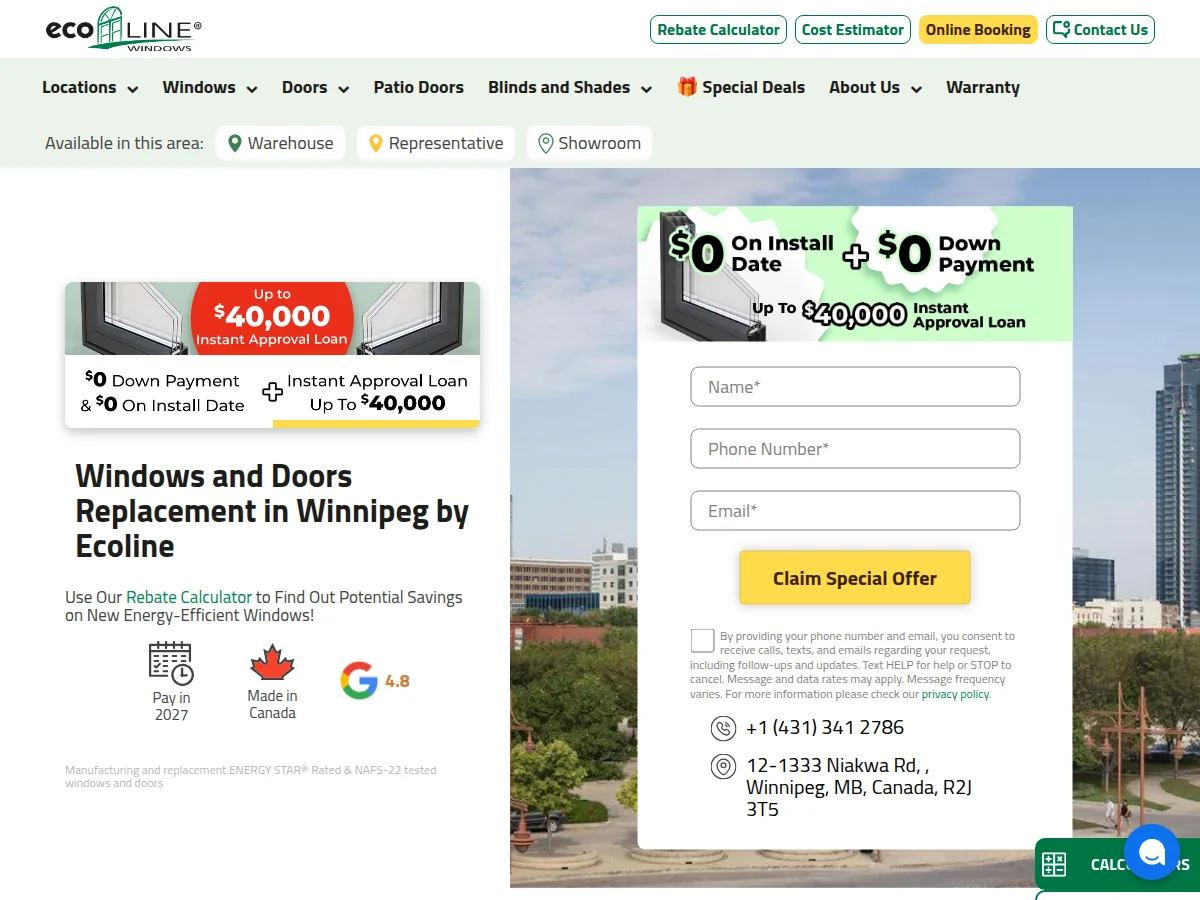
Task: Click the Name input field
Action: 855,387
